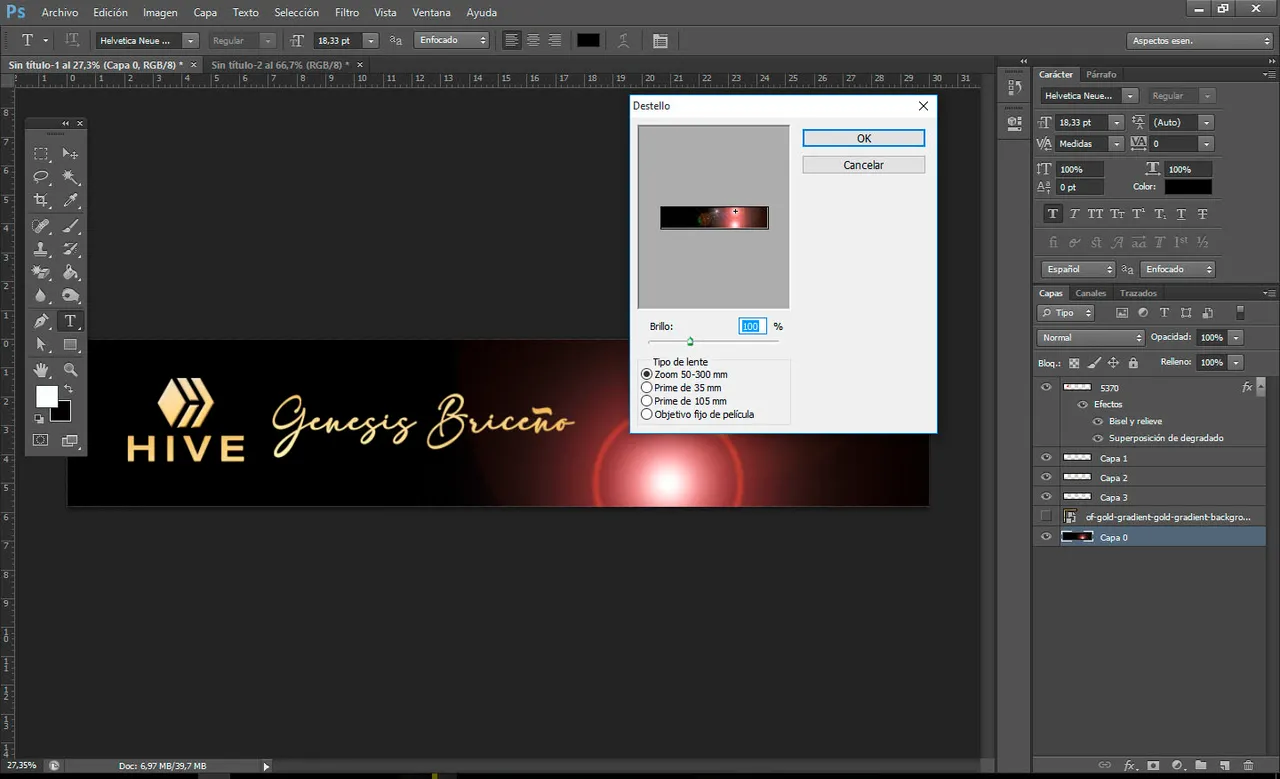This screenshot has height=779, width=1280.
Task: Select the Healing Brush tool
Action: [41, 226]
